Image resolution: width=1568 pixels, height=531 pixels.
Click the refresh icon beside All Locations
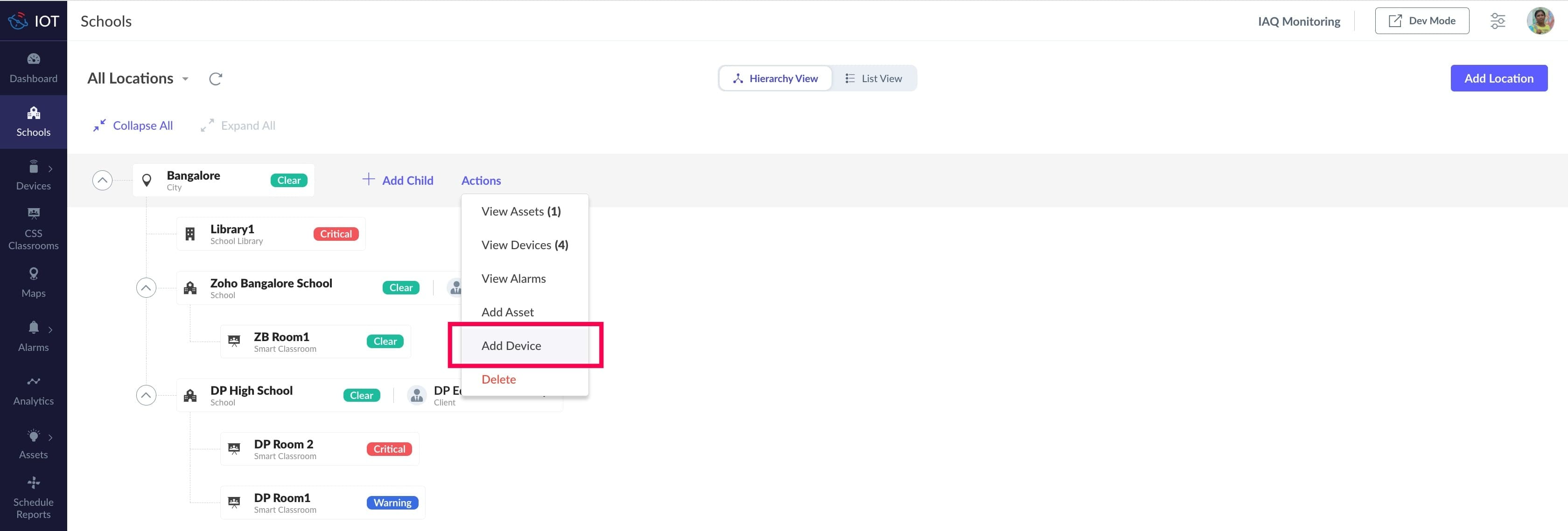point(216,78)
